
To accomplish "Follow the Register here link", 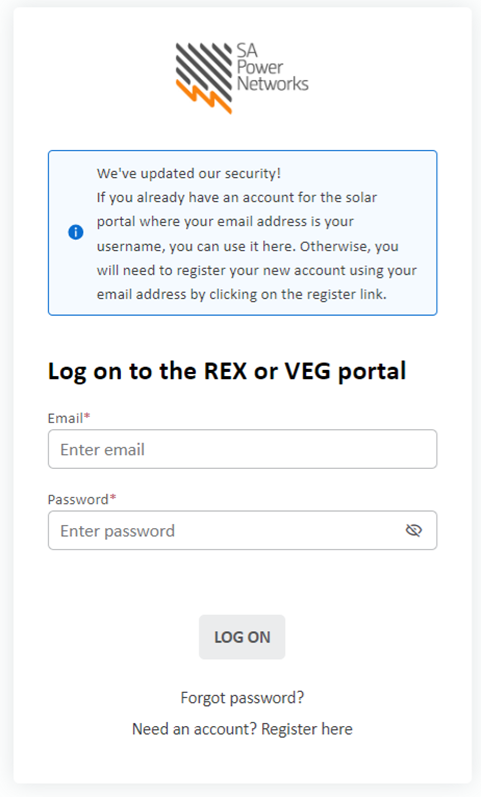I will pos(307,729).
